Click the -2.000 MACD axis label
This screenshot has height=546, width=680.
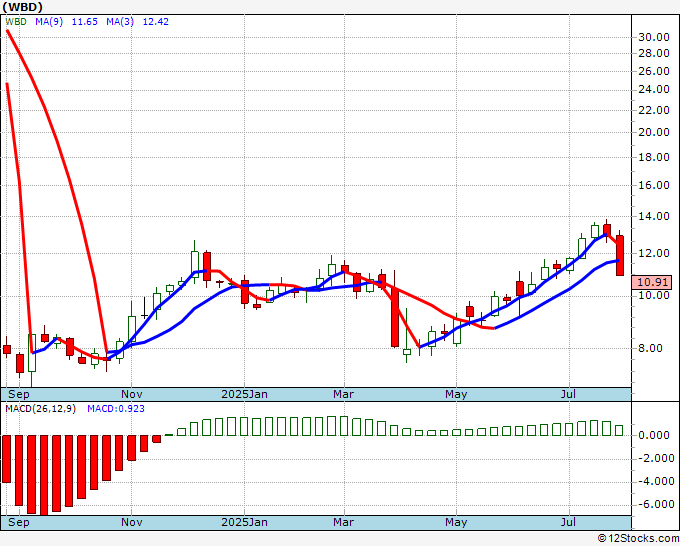(655, 458)
